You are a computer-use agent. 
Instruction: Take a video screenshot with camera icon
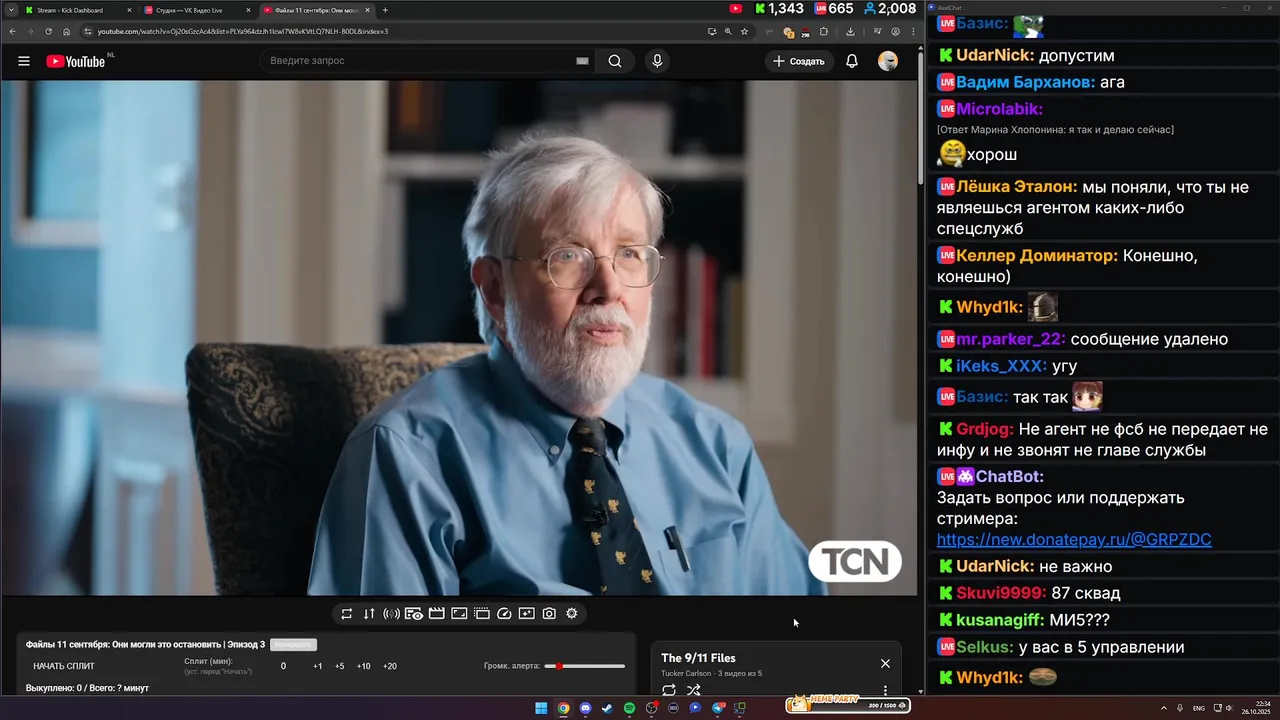pos(549,614)
